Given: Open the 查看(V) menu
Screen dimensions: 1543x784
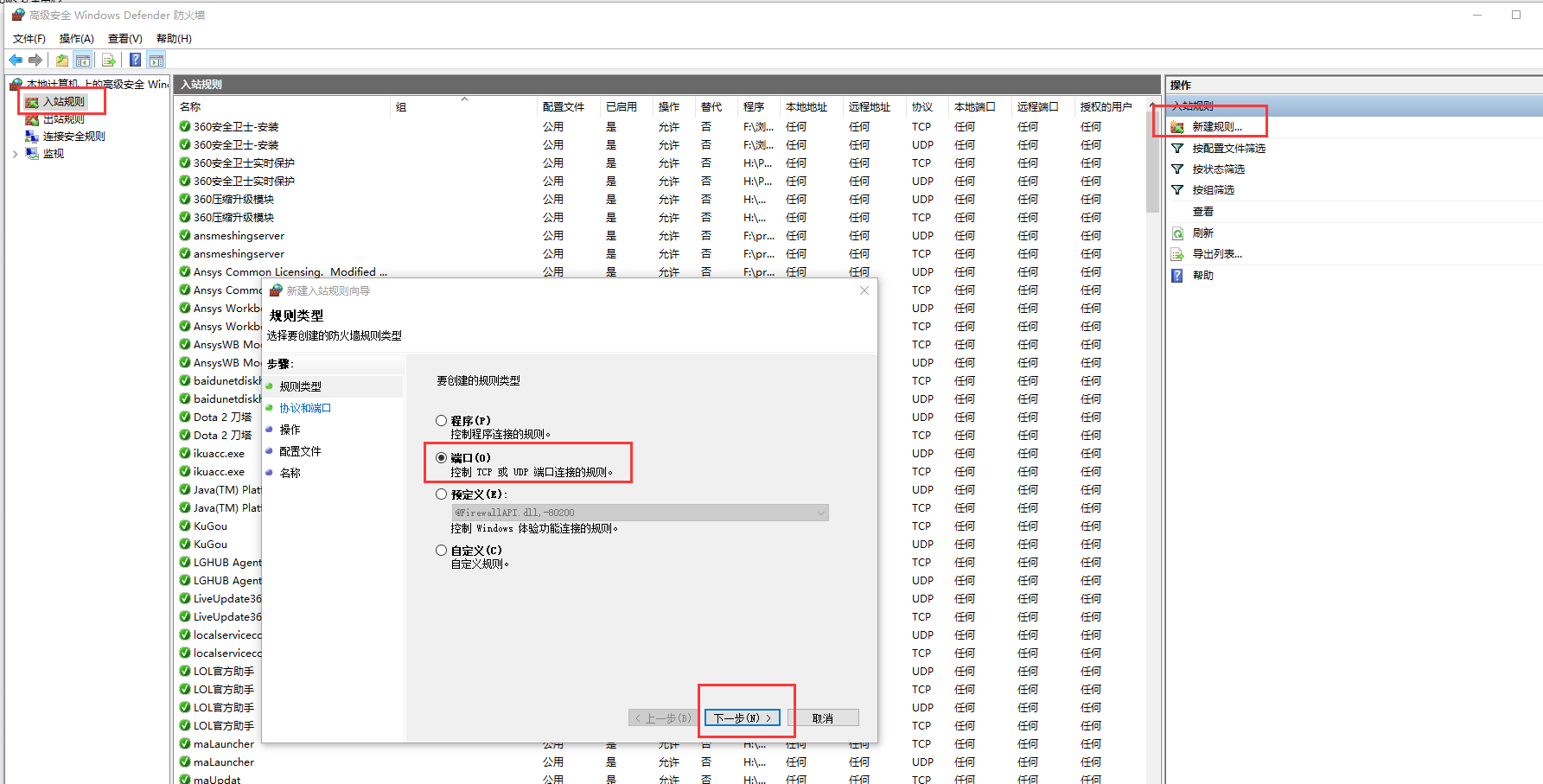Looking at the screenshot, I should [x=125, y=39].
